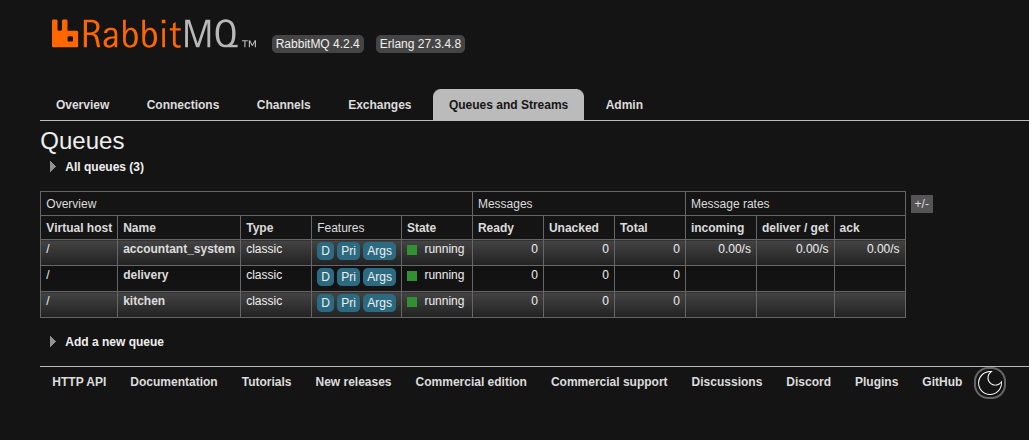Open the delivery queue
This screenshot has height=440, width=1029.
click(x=146, y=275)
